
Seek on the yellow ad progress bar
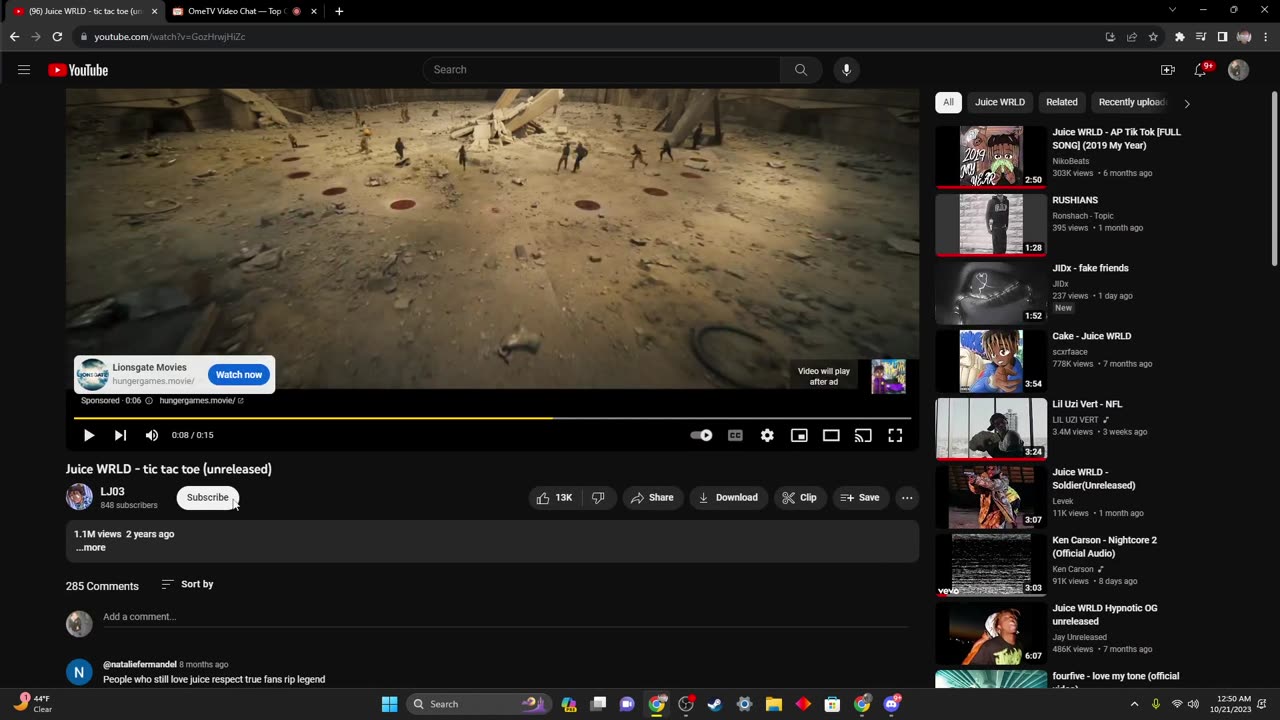pyautogui.click(x=492, y=418)
